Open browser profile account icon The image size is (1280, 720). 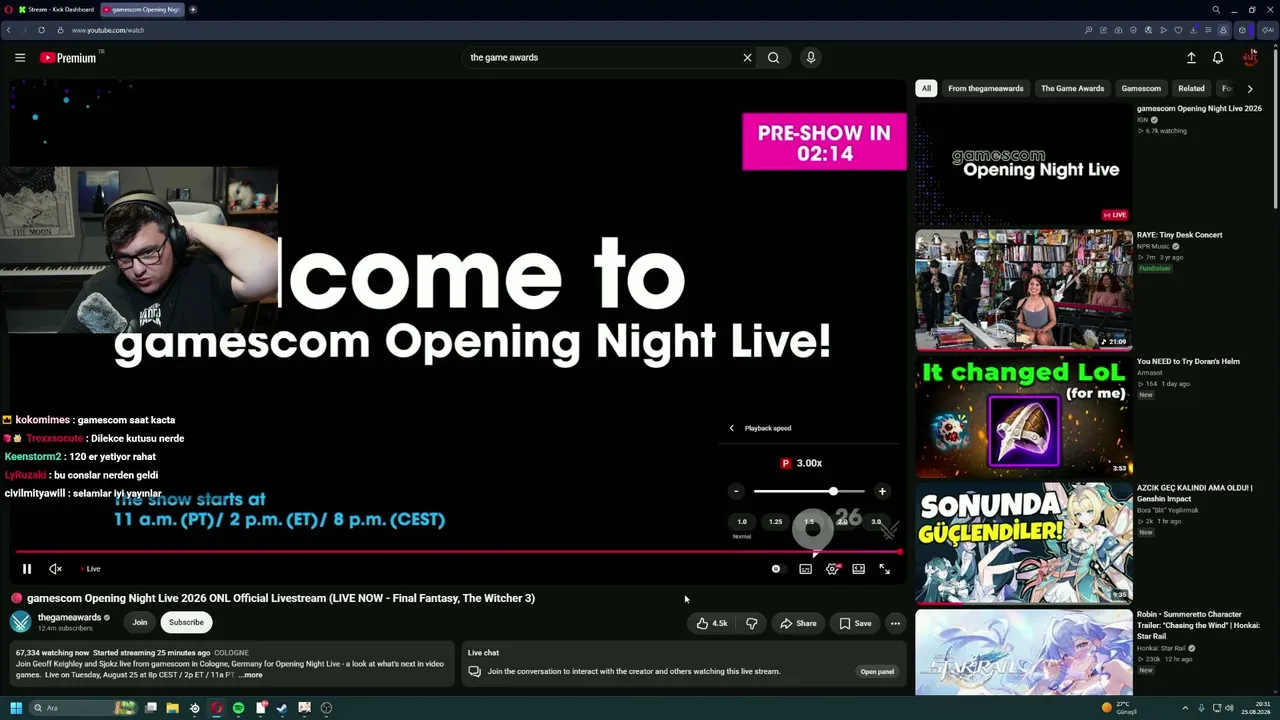1222,30
